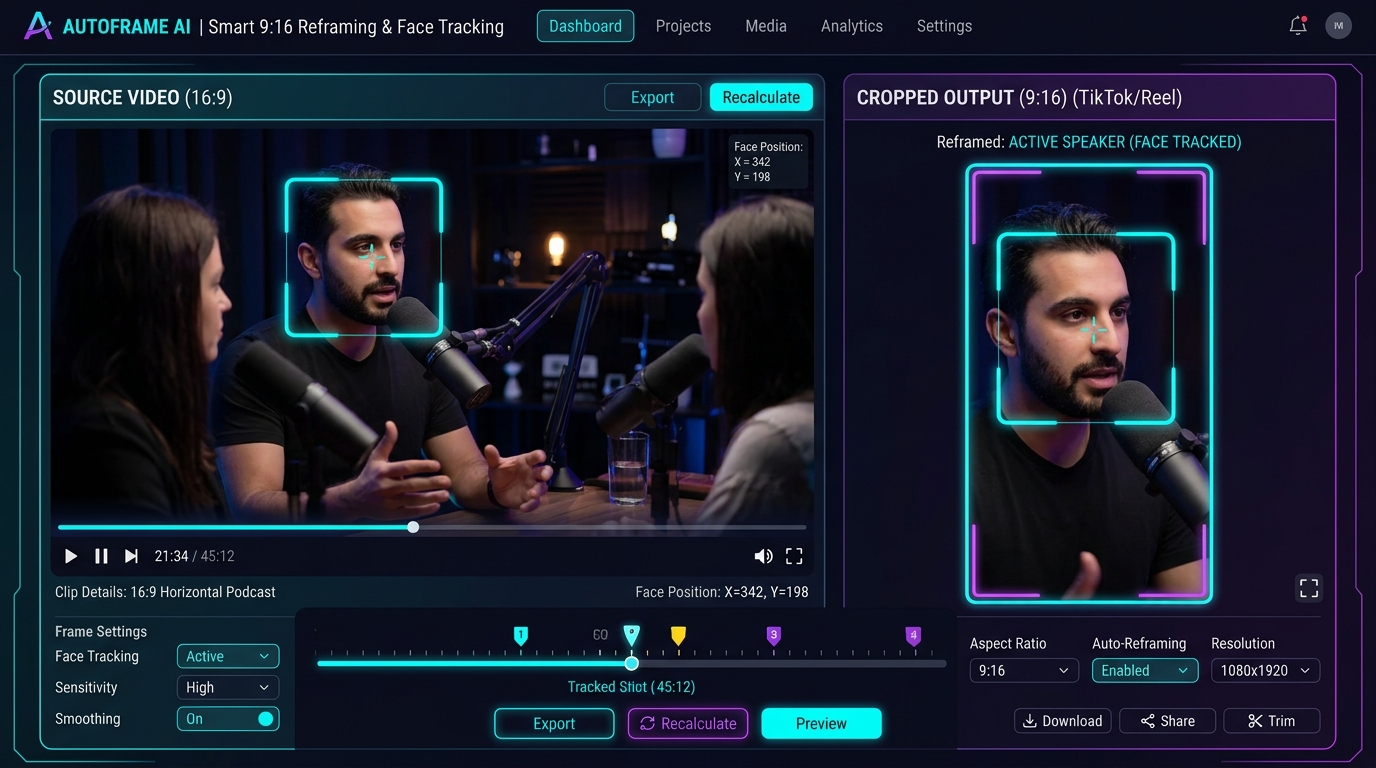Click the tracked shot timeline slider handle
The image size is (1376, 768).
tap(632, 663)
